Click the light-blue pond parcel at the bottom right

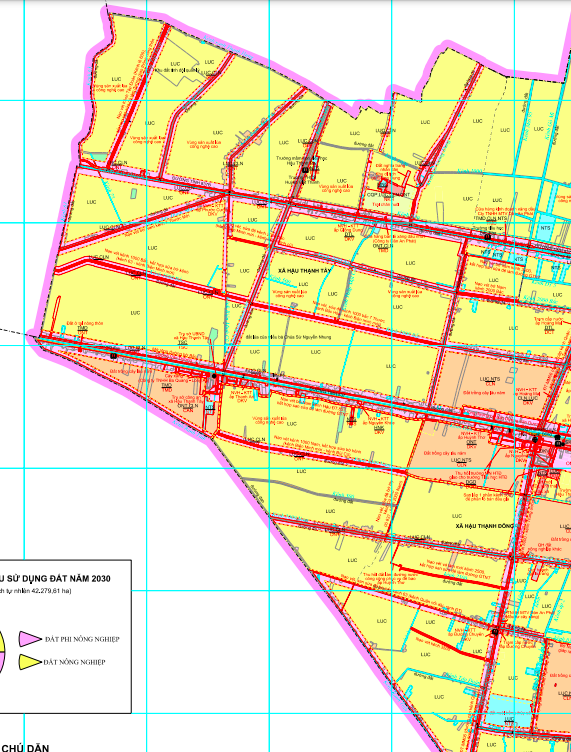point(510,710)
